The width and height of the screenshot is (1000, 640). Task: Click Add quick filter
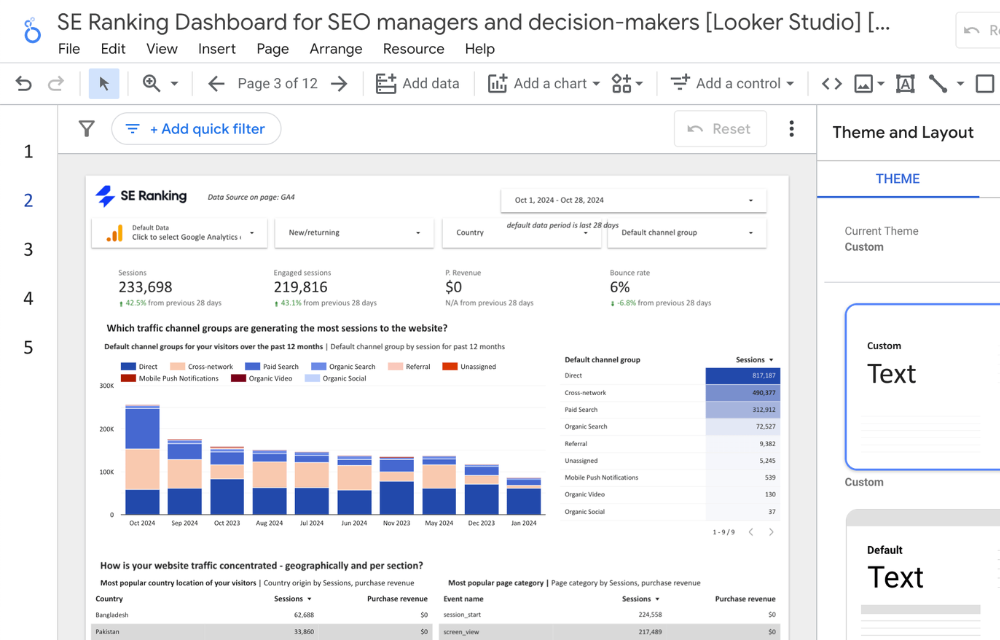coord(196,129)
